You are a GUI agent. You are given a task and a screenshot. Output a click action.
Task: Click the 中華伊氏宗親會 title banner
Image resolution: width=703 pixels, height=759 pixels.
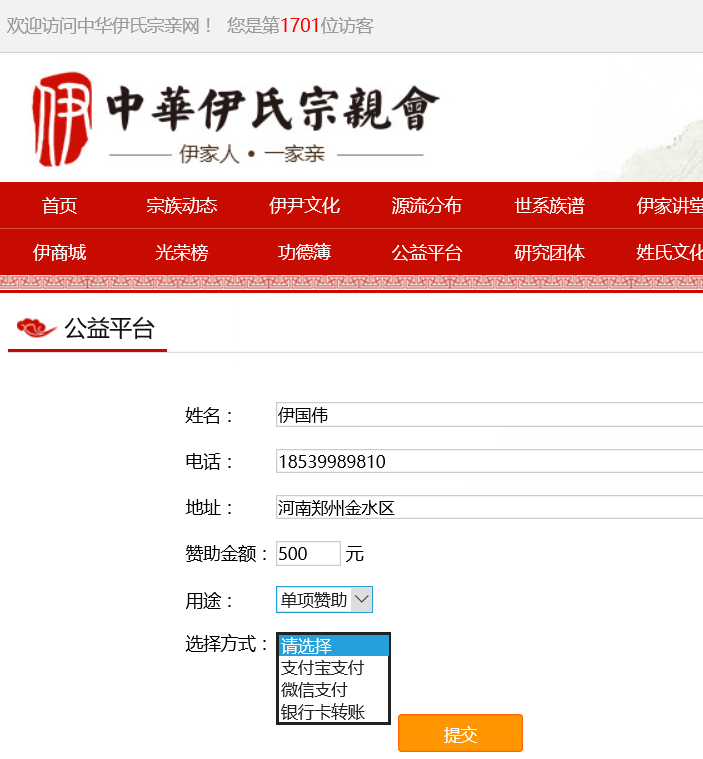pos(273,108)
